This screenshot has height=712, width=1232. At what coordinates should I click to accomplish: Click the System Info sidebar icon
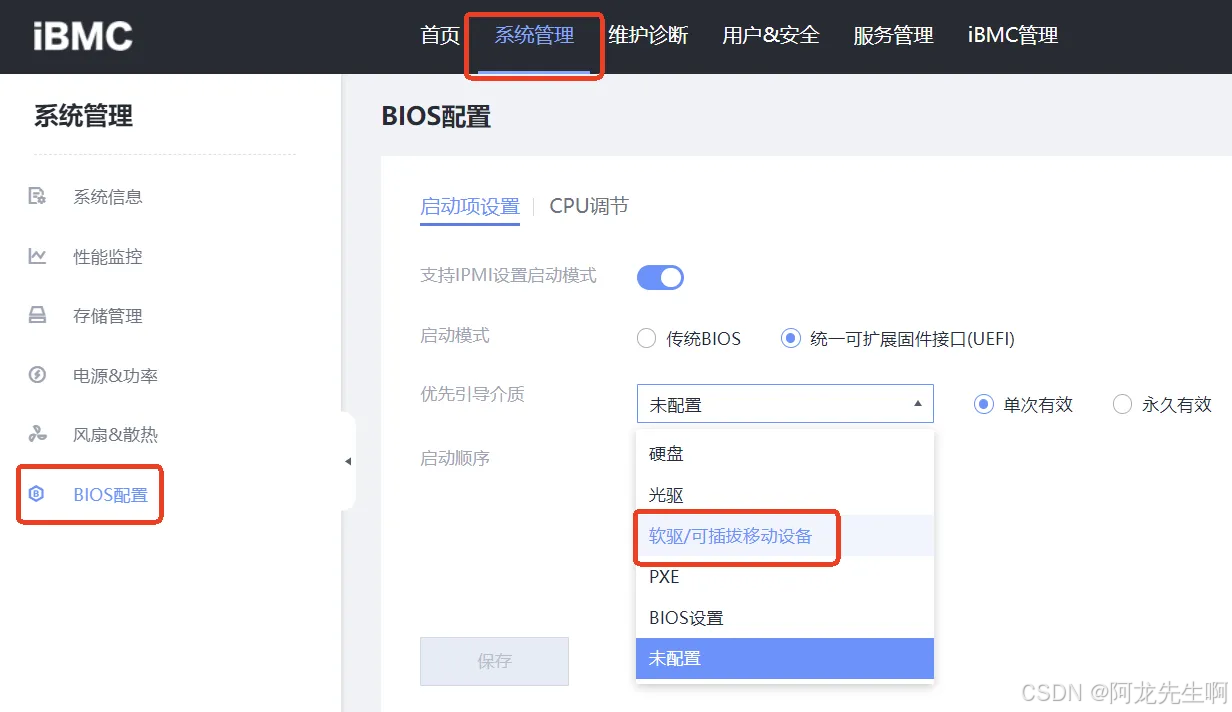pyautogui.click(x=37, y=196)
